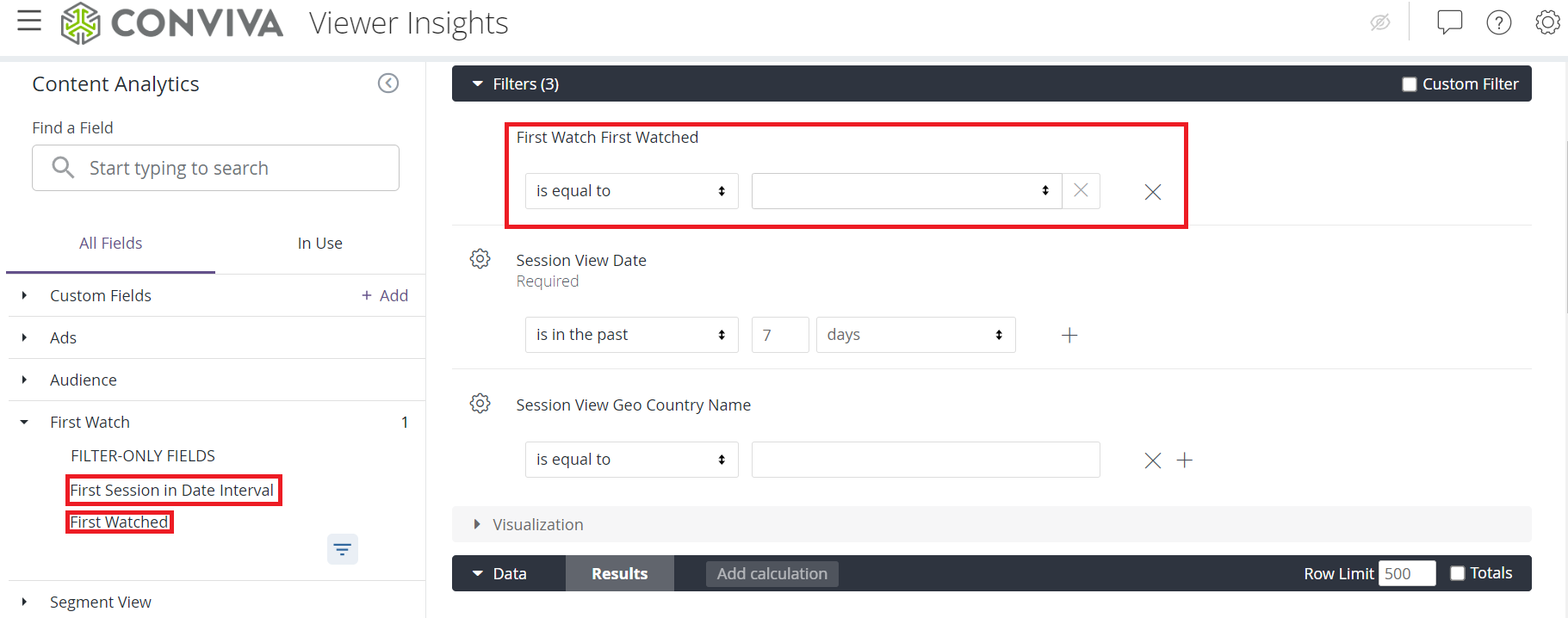The image size is (1568, 618).
Task: Enable the Custom Filter checkbox
Action: click(1410, 84)
